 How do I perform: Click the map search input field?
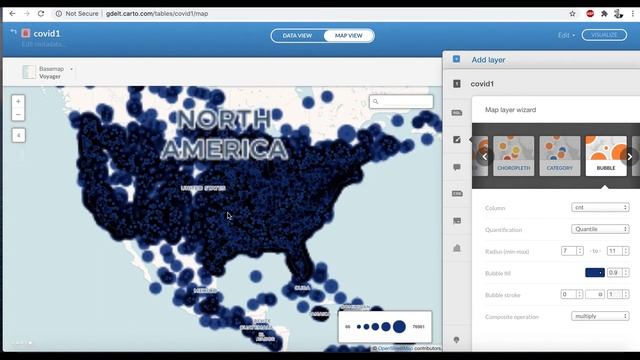tap(401, 101)
